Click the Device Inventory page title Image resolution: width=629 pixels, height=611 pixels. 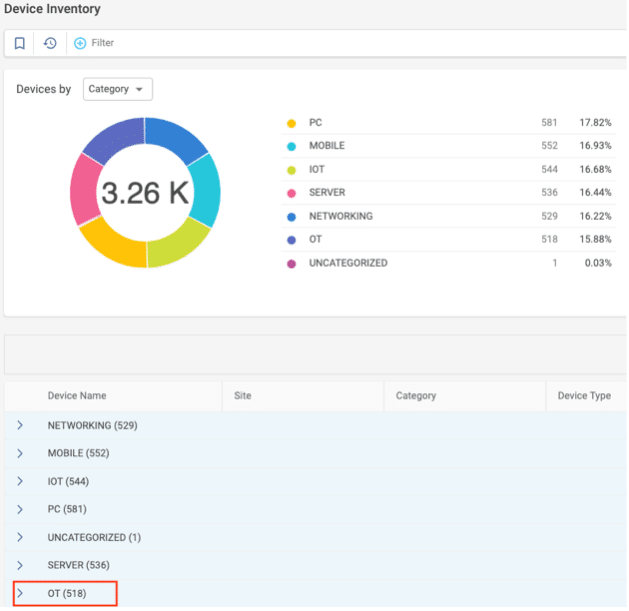[52, 8]
